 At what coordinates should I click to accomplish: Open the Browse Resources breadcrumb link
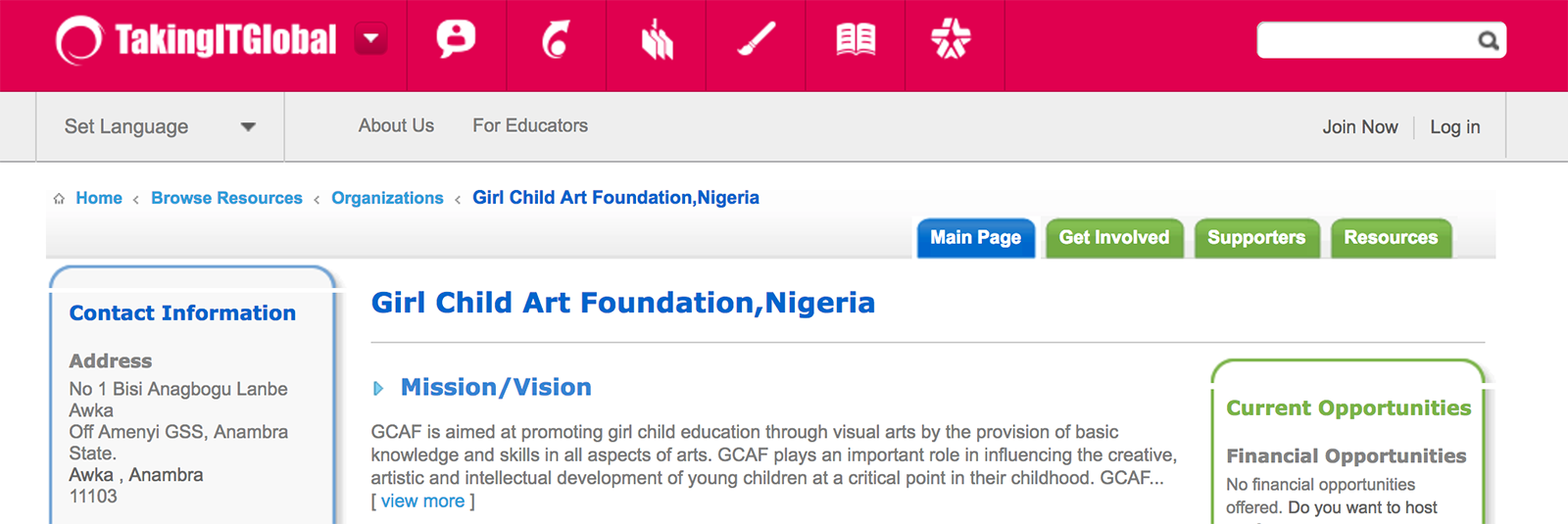click(x=226, y=198)
